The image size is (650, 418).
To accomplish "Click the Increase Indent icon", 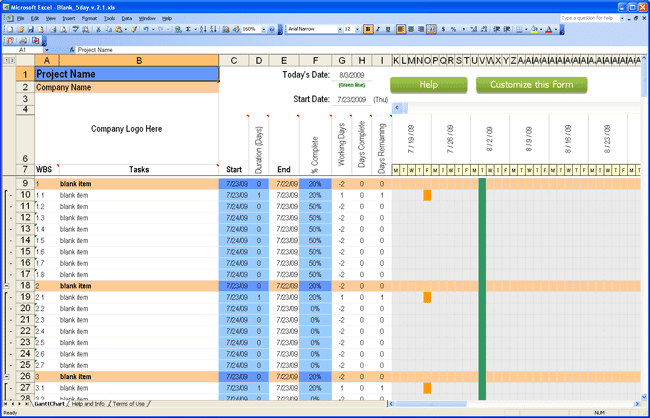I will tap(506, 29).
